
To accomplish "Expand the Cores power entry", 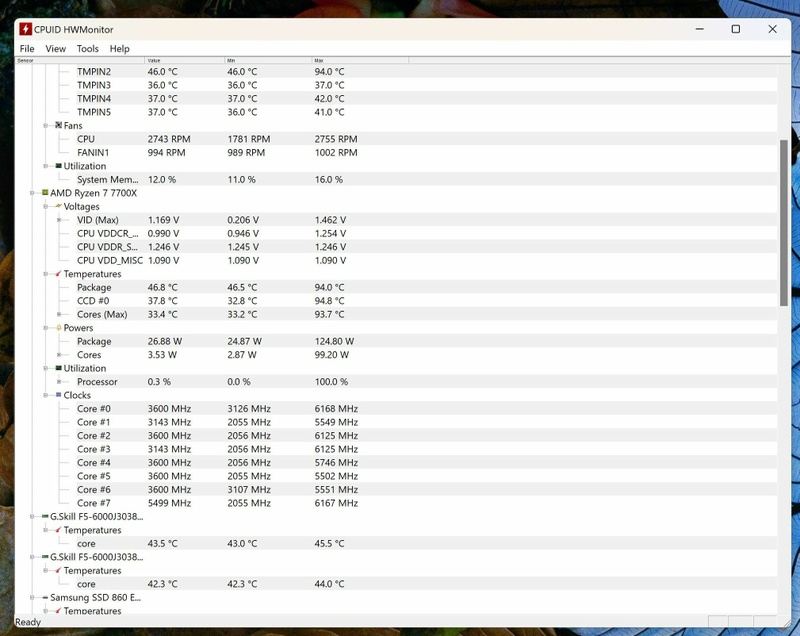I will tap(59, 354).
